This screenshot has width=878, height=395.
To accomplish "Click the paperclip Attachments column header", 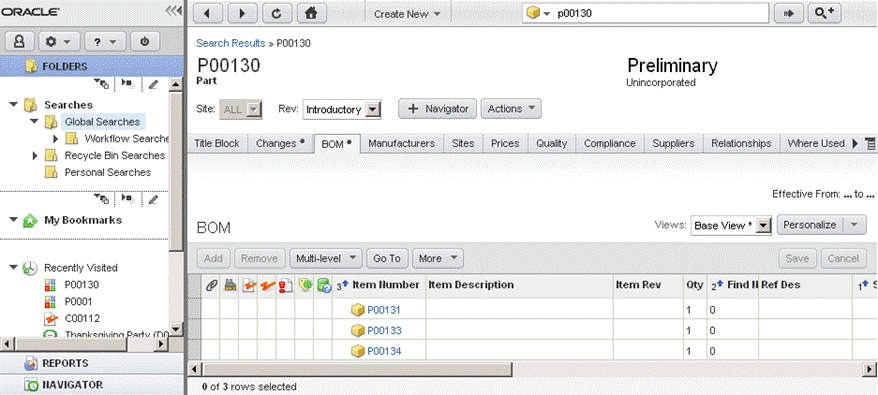I will [211, 285].
